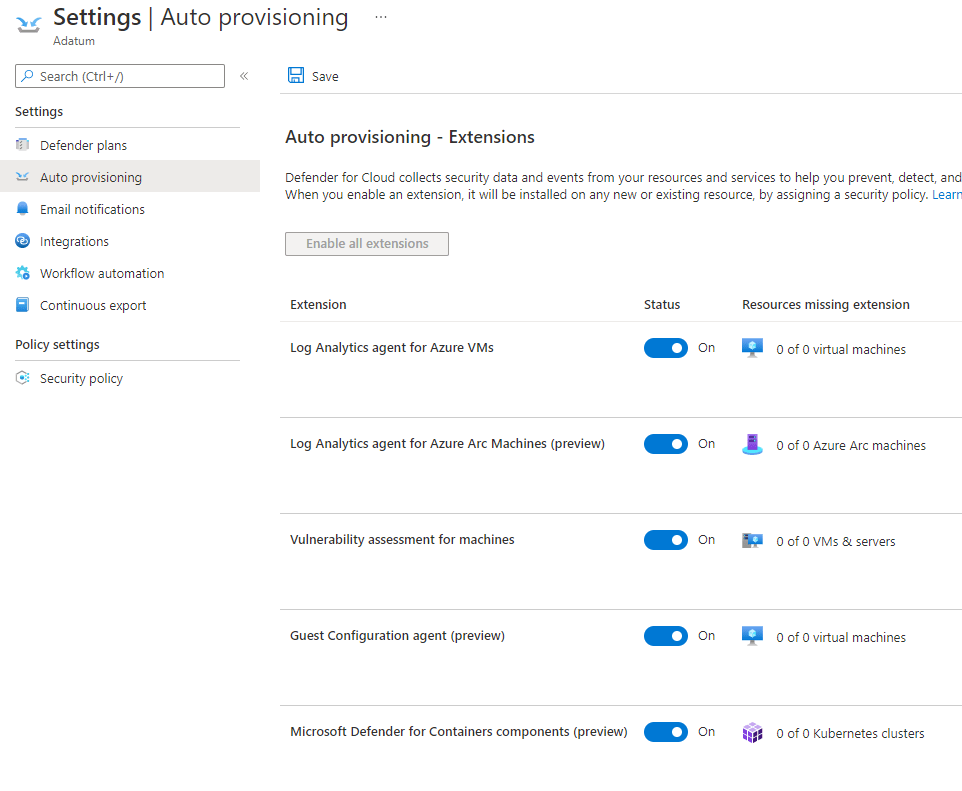Toggle Guest Configuration agent off
Viewport: 962px width, 791px height.
click(x=666, y=636)
